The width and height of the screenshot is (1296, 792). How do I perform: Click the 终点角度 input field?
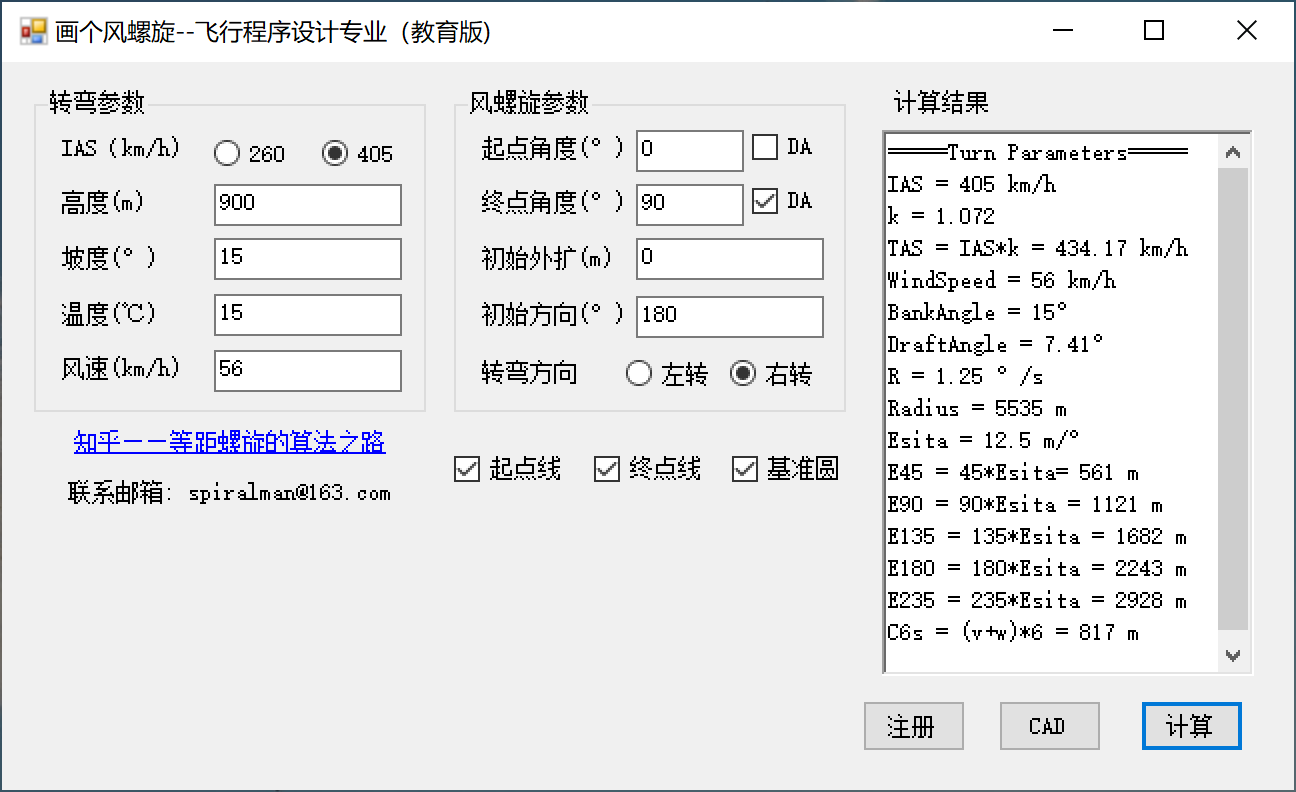[690, 204]
